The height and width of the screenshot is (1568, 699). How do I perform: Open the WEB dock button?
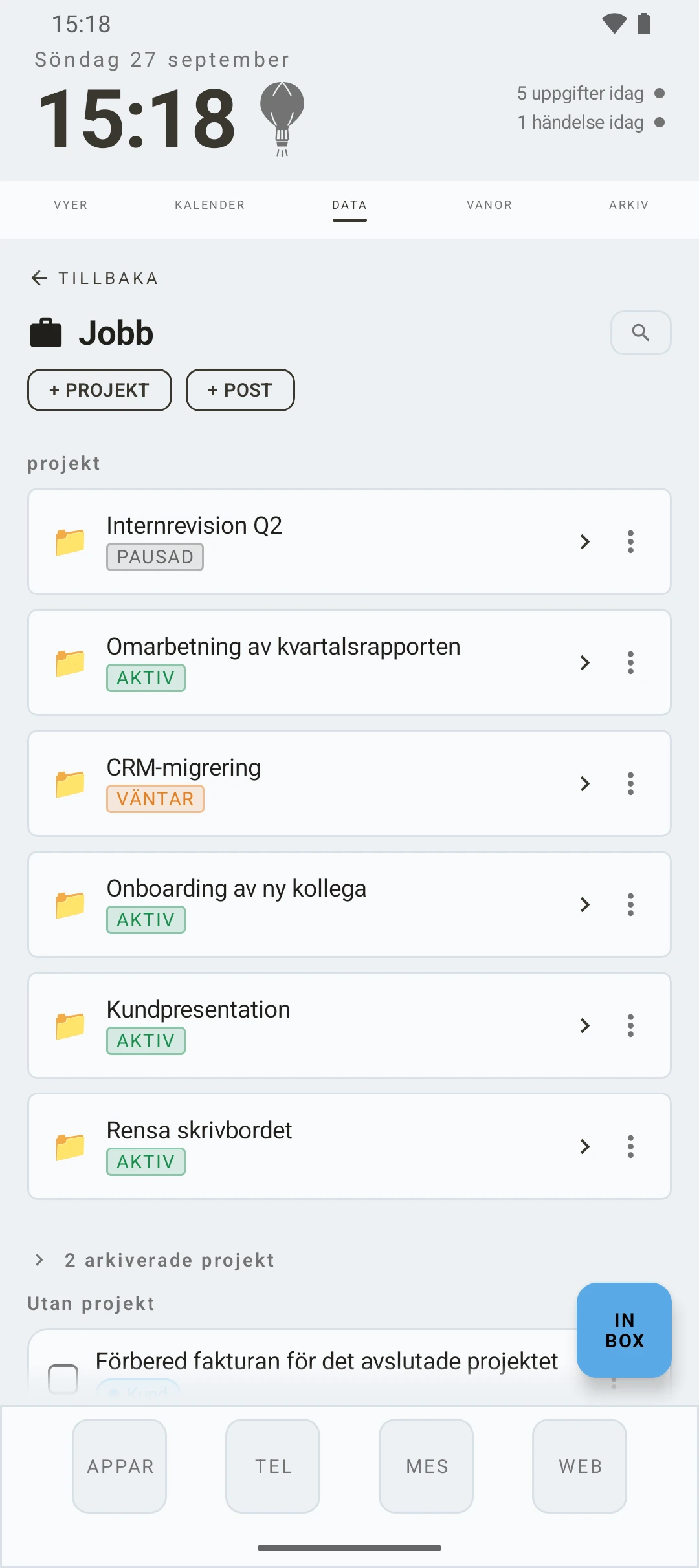coord(580,1466)
